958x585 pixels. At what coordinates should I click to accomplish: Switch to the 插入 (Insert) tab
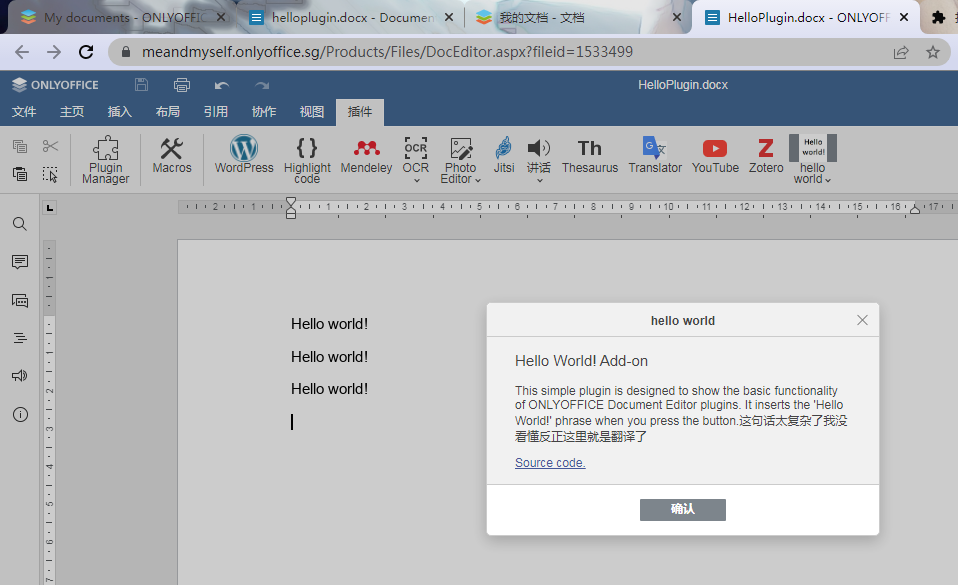tap(120, 112)
